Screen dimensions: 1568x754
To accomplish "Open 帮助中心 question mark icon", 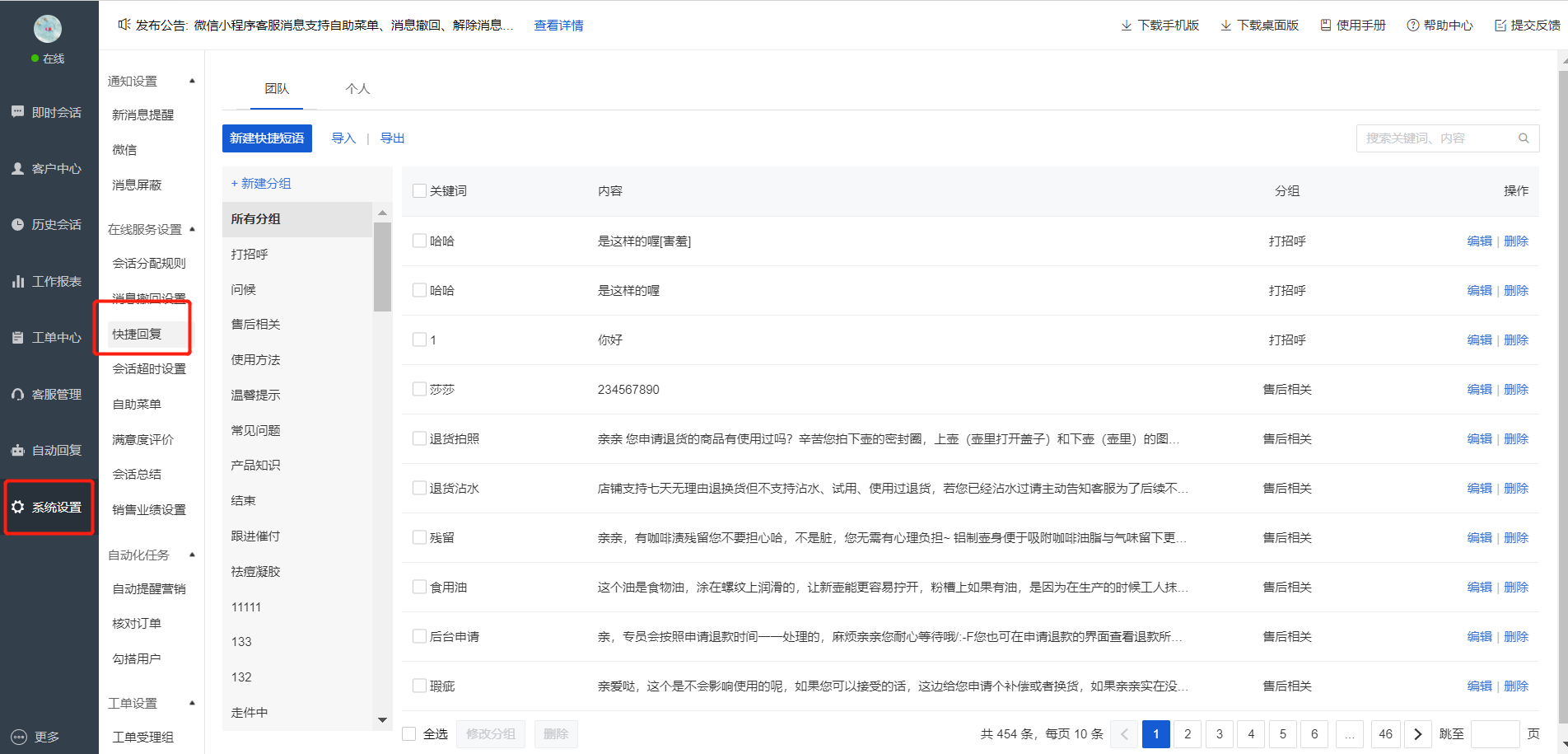I will pyautogui.click(x=1413, y=26).
